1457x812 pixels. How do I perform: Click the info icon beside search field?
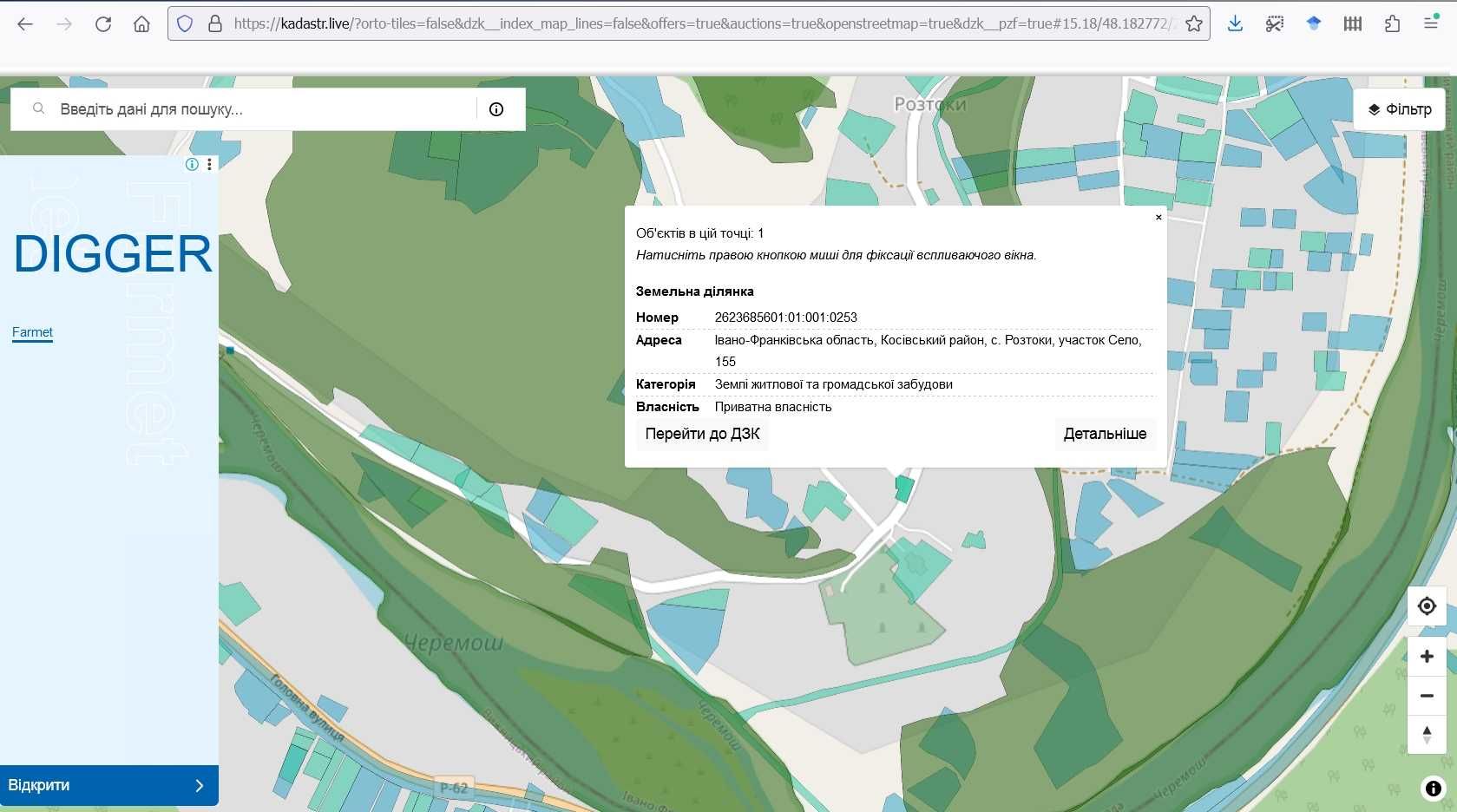pyautogui.click(x=496, y=109)
